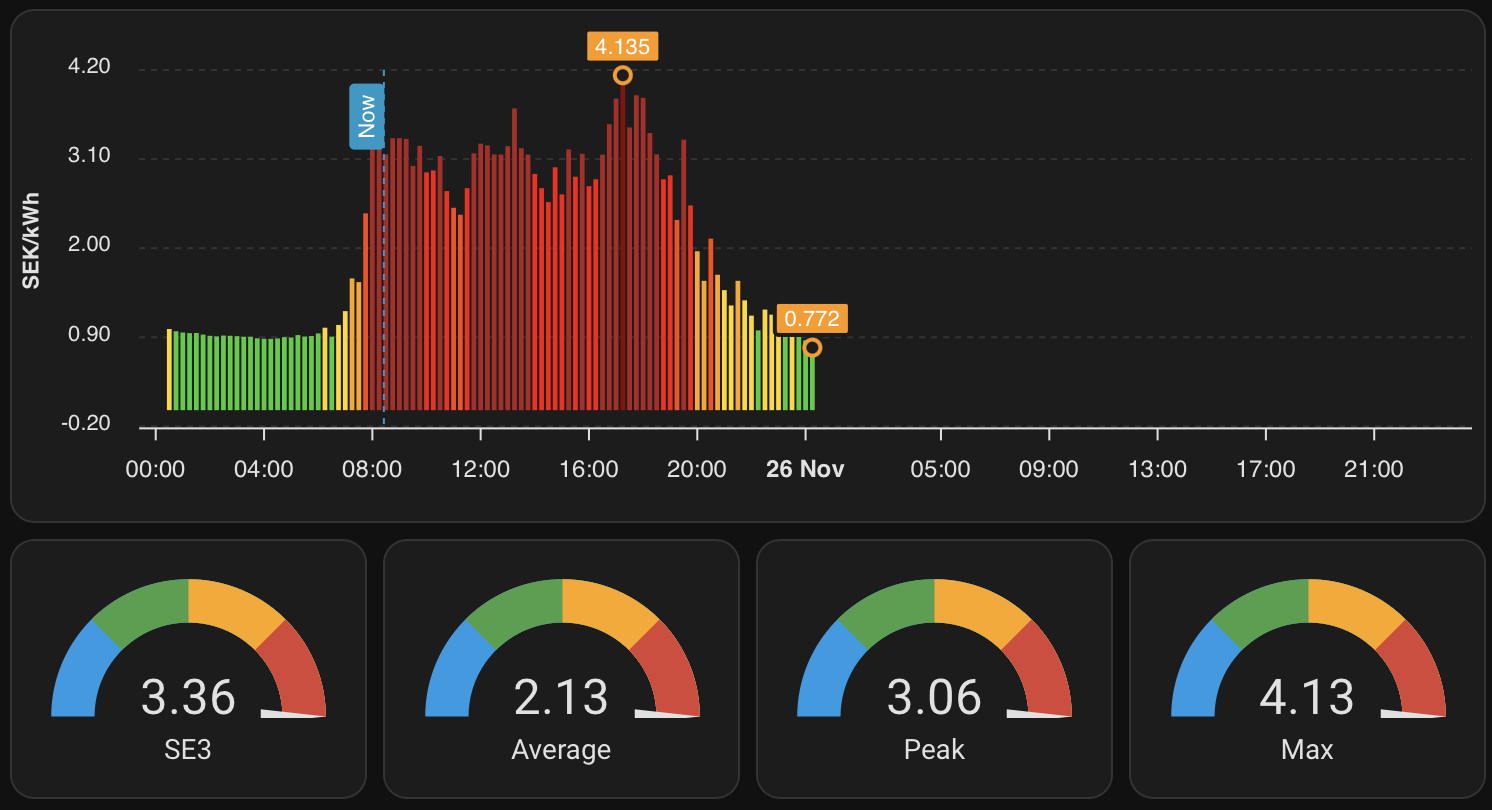Select the circle marker below the 4.135 label
The height and width of the screenshot is (810, 1492).
pyautogui.click(x=622, y=75)
